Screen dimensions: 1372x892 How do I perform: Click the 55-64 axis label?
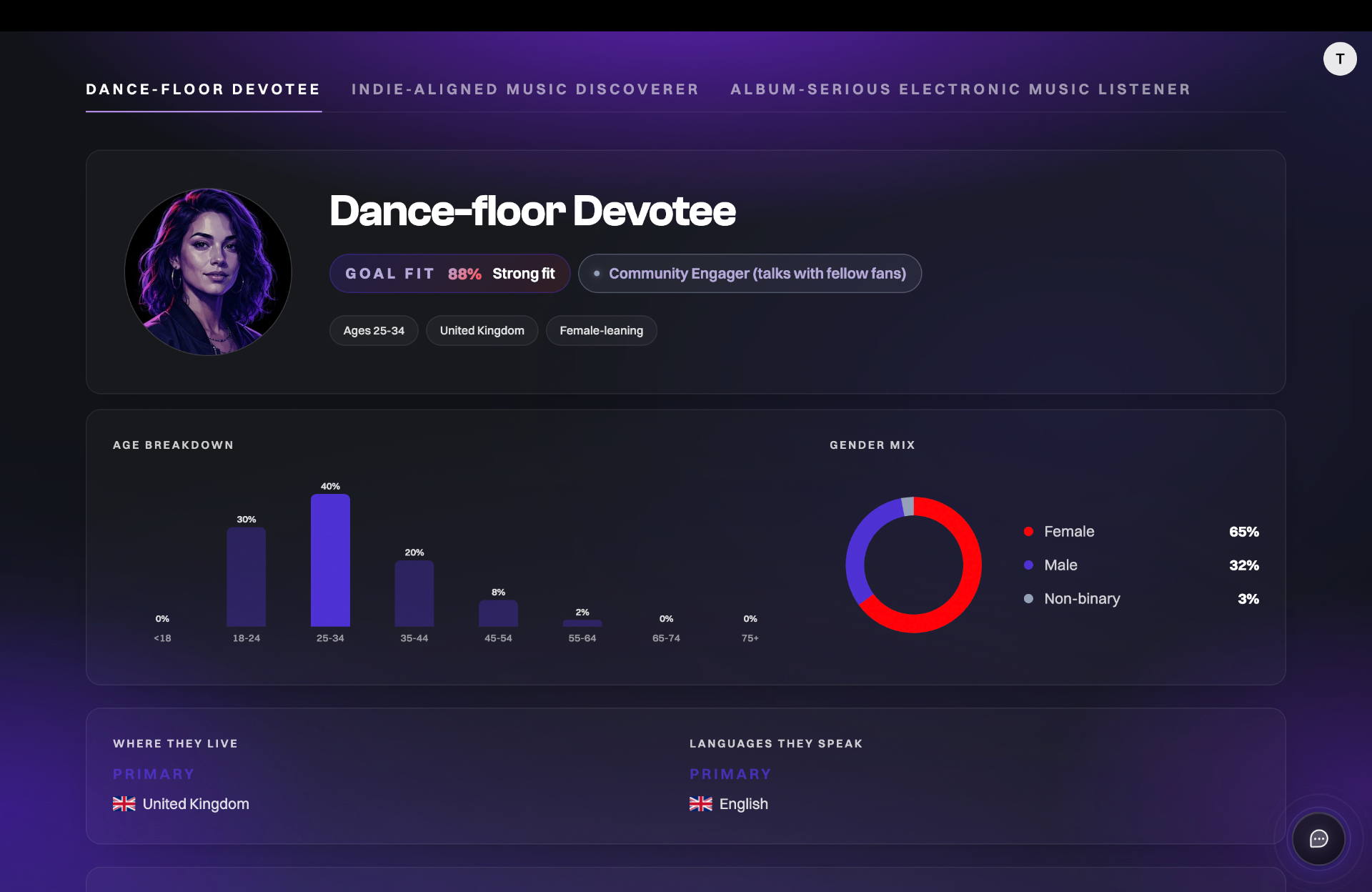pyautogui.click(x=582, y=638)
